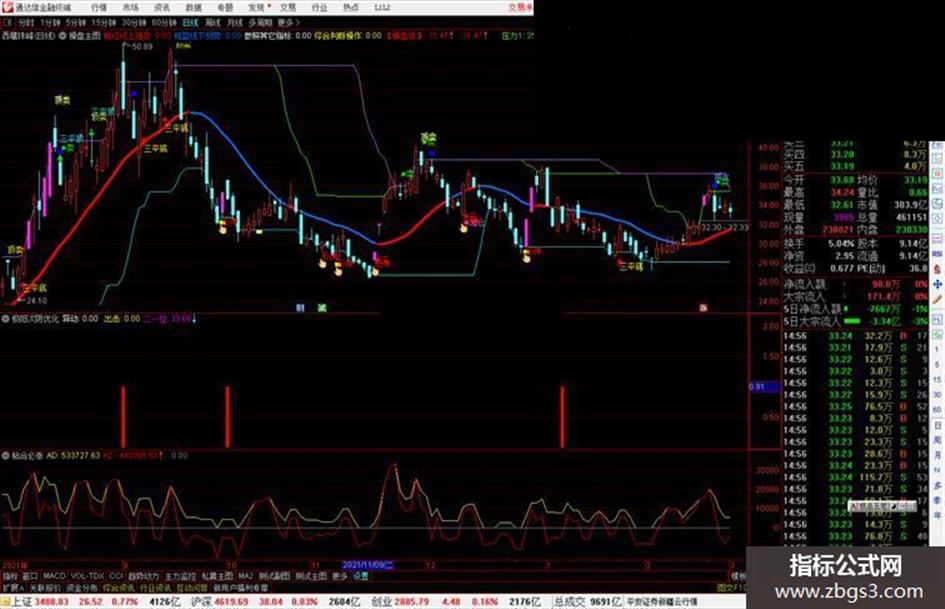Select 60 minute shortcut in right sidebar
Viewport: 945px width, 609px height.
(x=937, y=410)
